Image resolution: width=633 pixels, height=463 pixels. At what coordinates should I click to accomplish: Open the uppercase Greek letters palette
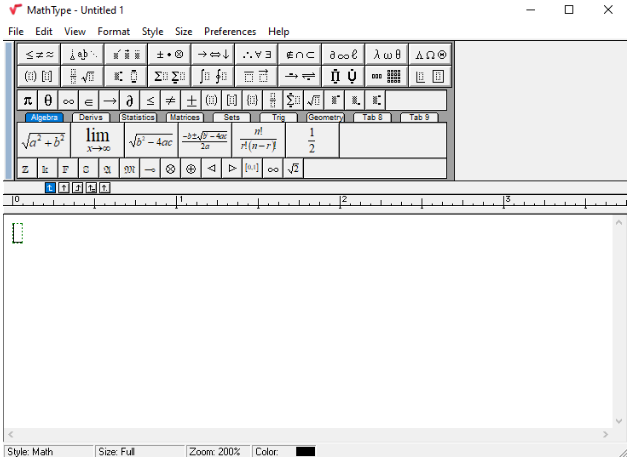[x=430, y=54]
